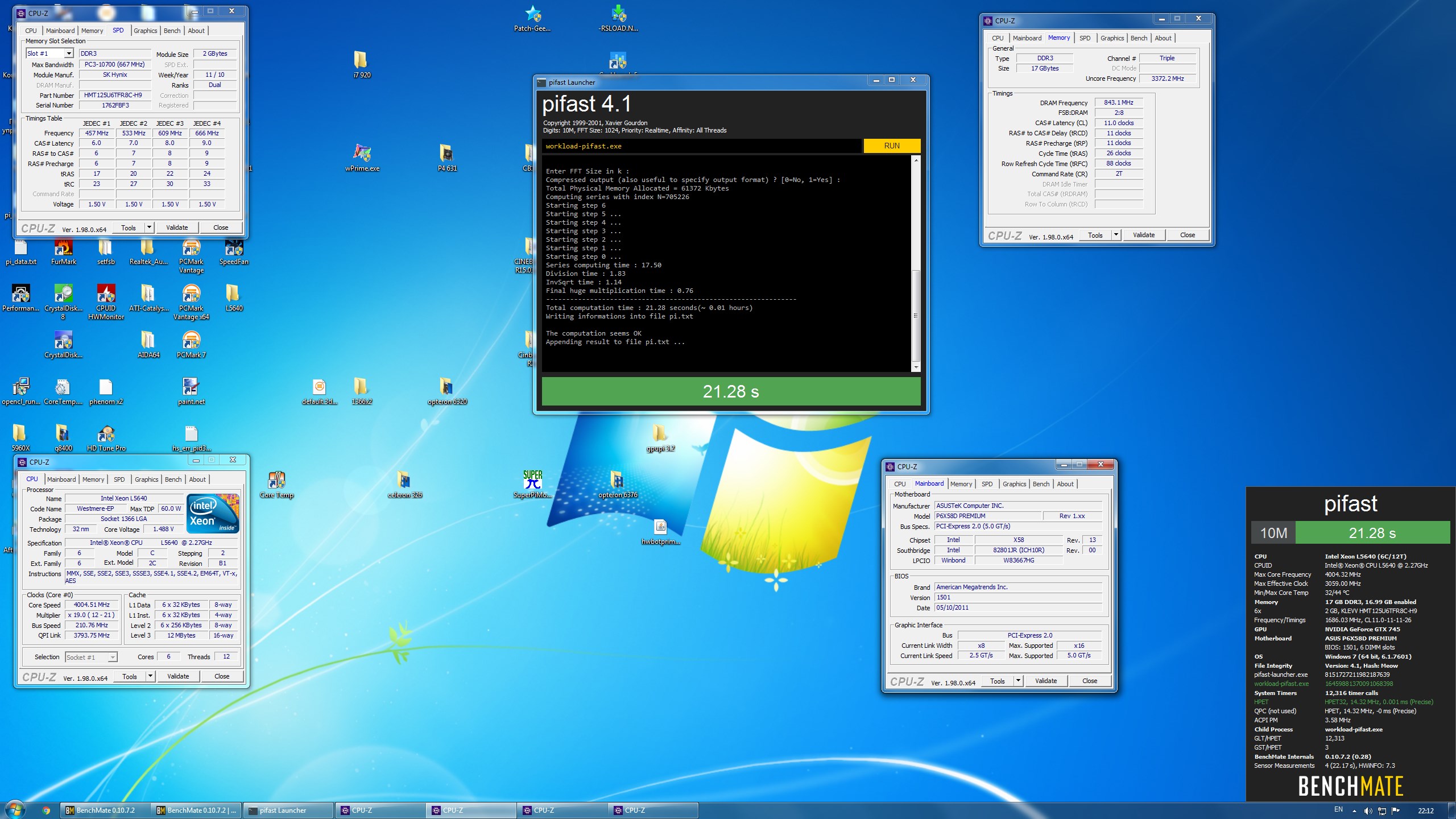
Task: Open the PCMark 7 desktop icon
Action: 191,345
